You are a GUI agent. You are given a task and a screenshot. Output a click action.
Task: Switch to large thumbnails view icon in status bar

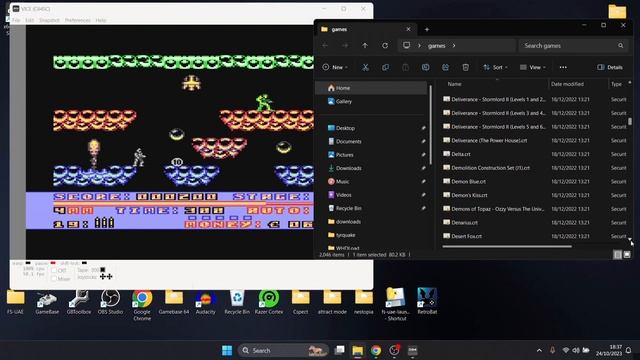click(x=627, y=255)
